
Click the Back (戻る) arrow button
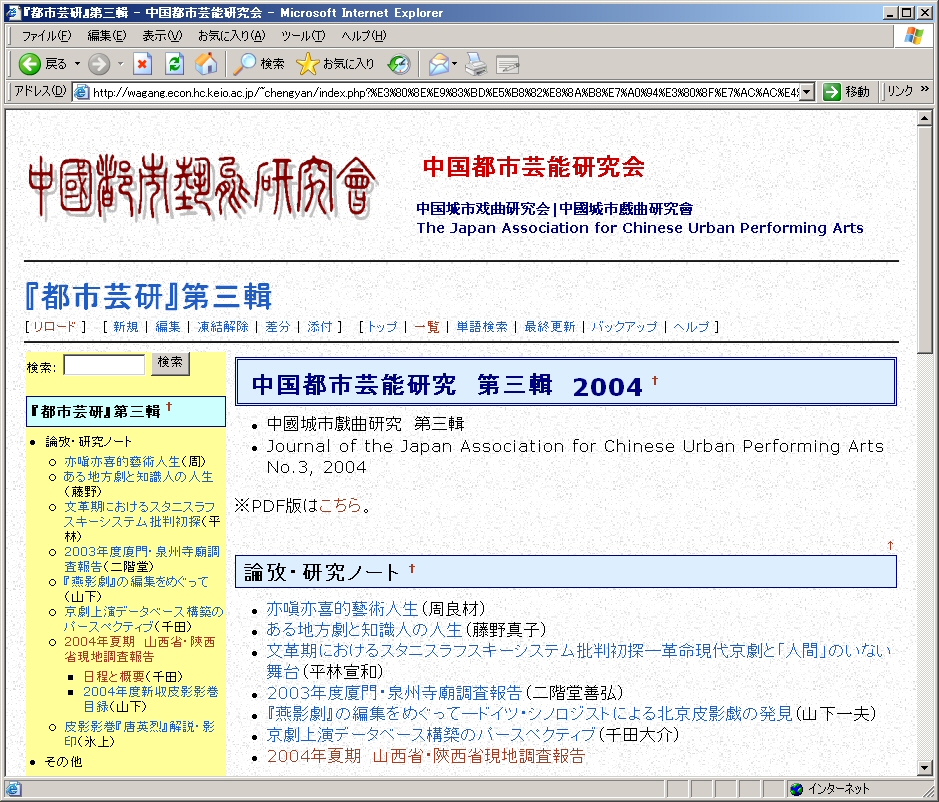30,64
